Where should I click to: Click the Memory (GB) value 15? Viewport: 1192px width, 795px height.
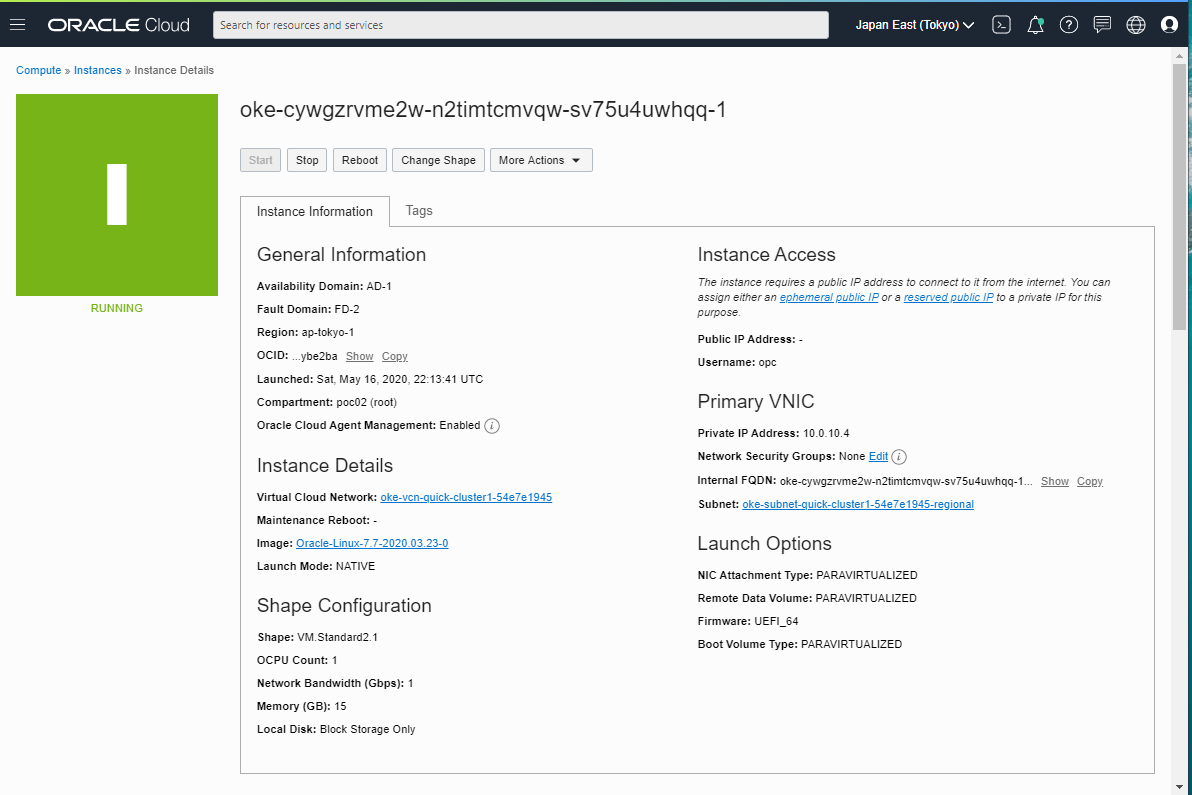(340, 706)
